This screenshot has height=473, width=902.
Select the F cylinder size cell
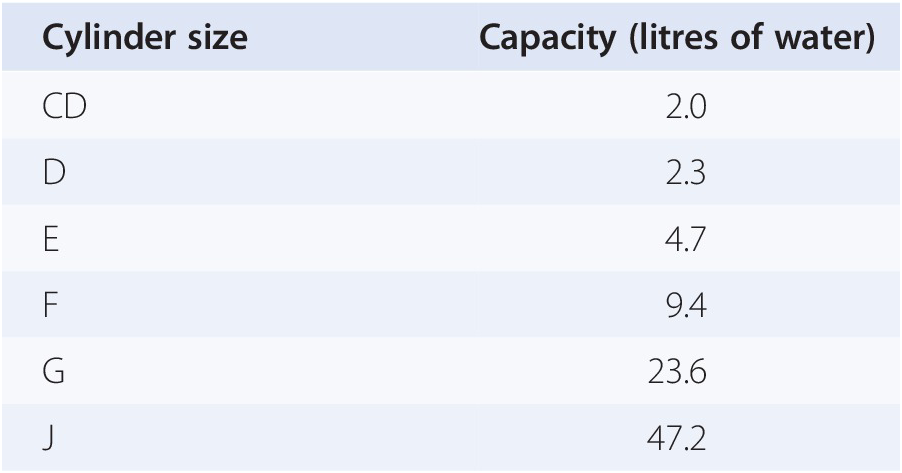pyautogui.click(x=50, y=306)
